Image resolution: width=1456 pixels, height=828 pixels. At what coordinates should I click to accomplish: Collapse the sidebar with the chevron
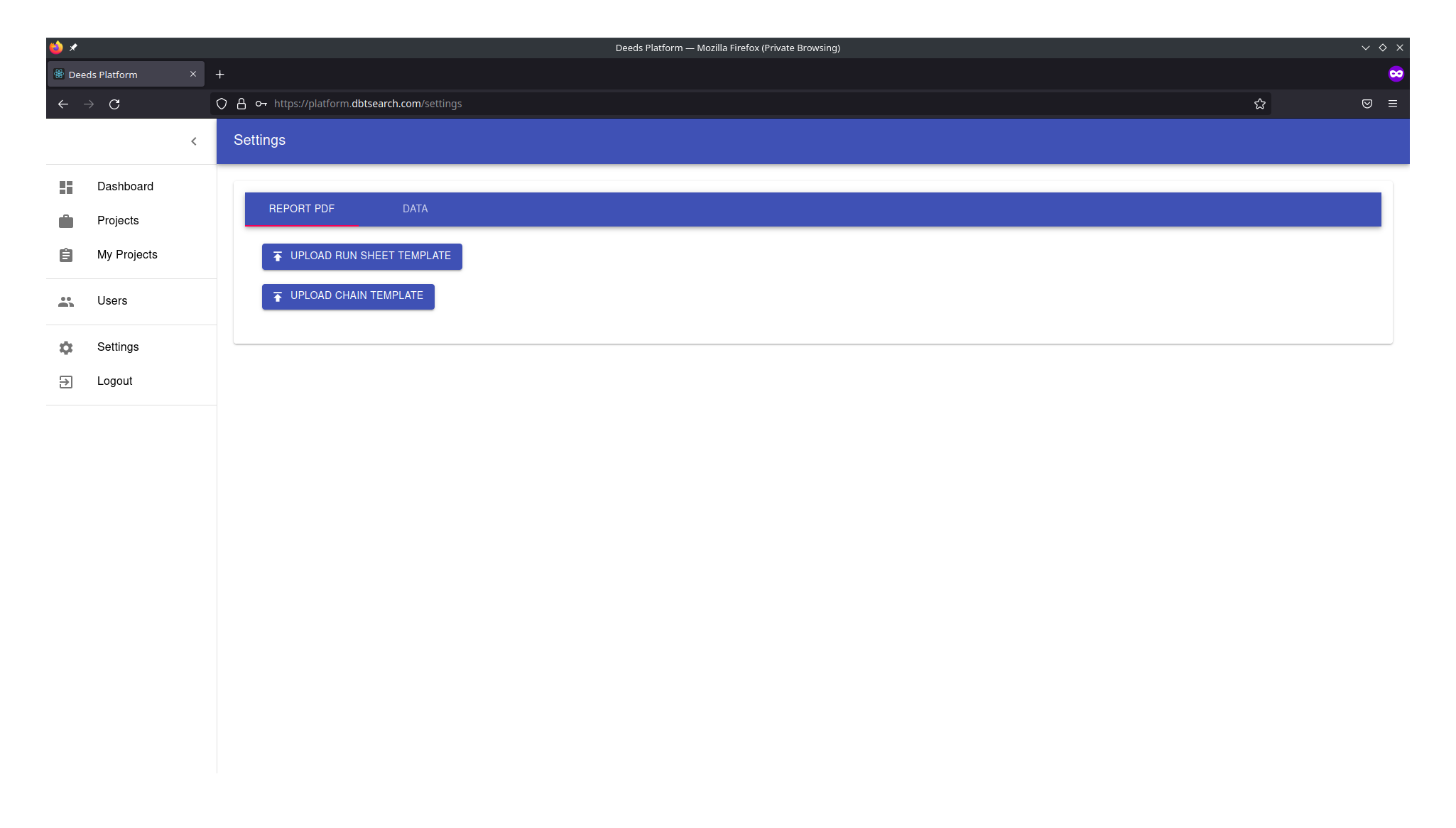[194, 141]
